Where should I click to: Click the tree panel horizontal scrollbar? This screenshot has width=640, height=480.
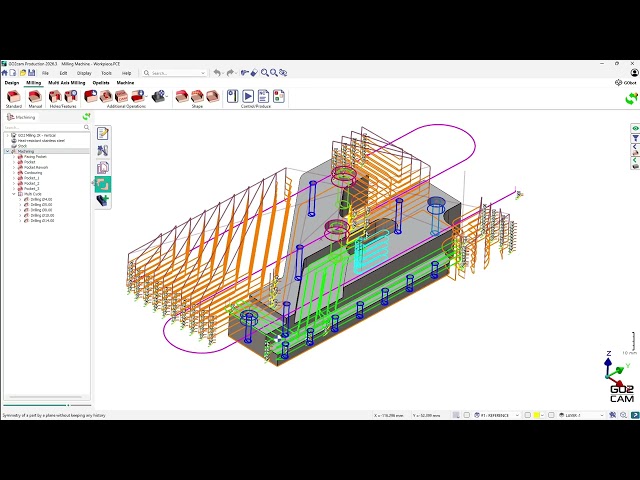46,397
